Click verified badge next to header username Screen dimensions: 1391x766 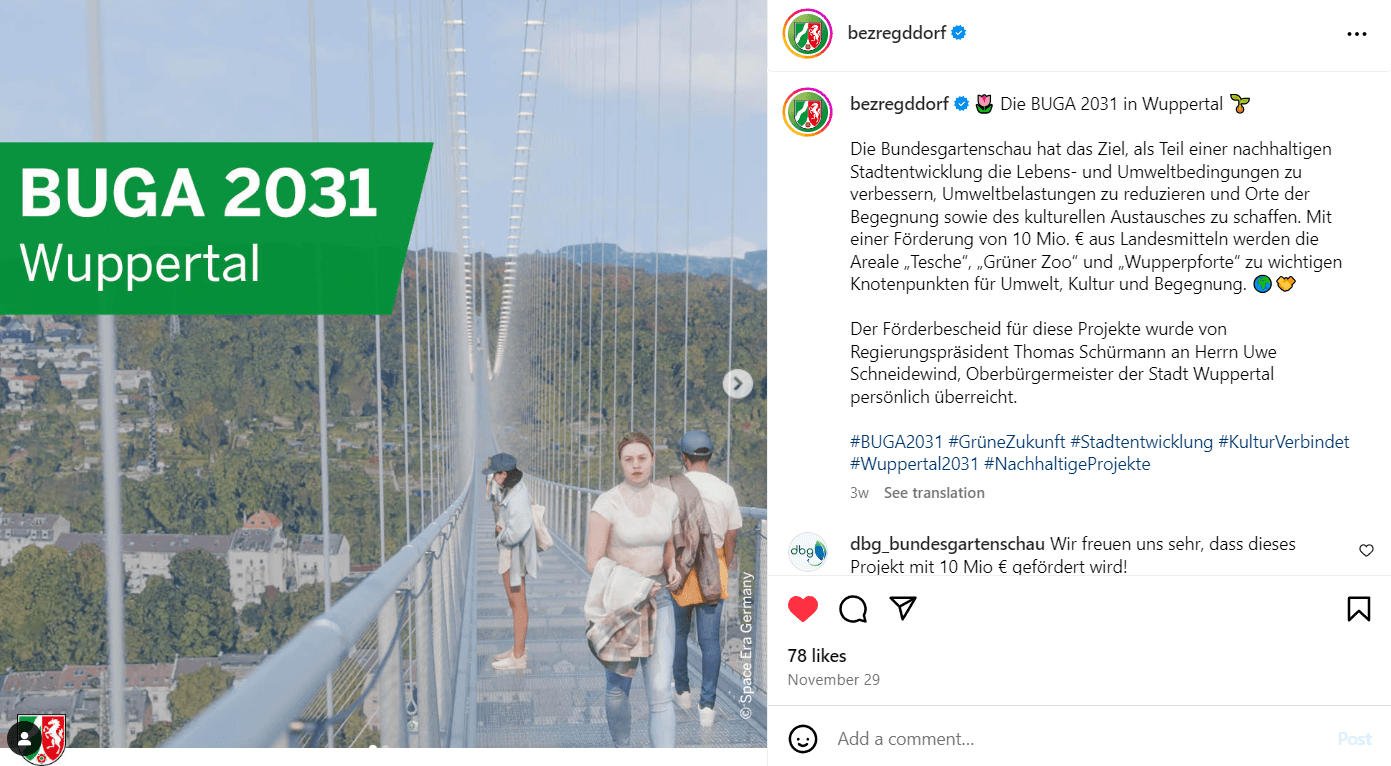click(959, 33)
